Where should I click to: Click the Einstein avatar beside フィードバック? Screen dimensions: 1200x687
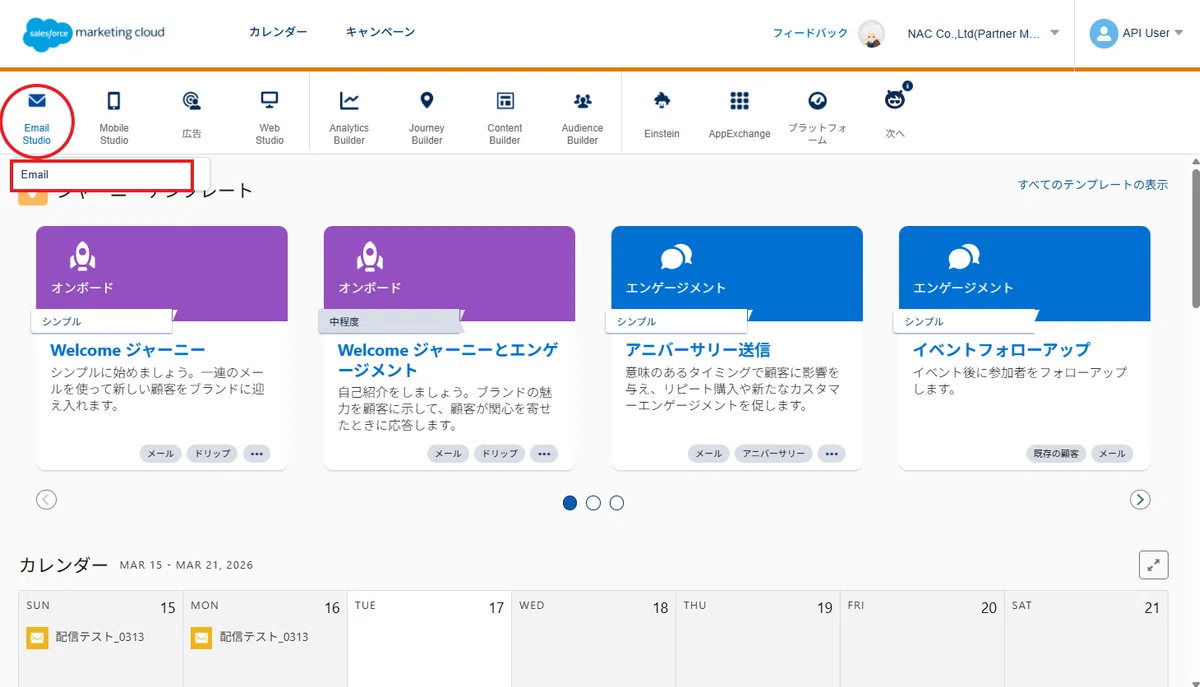pyautogui.click(x=872, y=33)
